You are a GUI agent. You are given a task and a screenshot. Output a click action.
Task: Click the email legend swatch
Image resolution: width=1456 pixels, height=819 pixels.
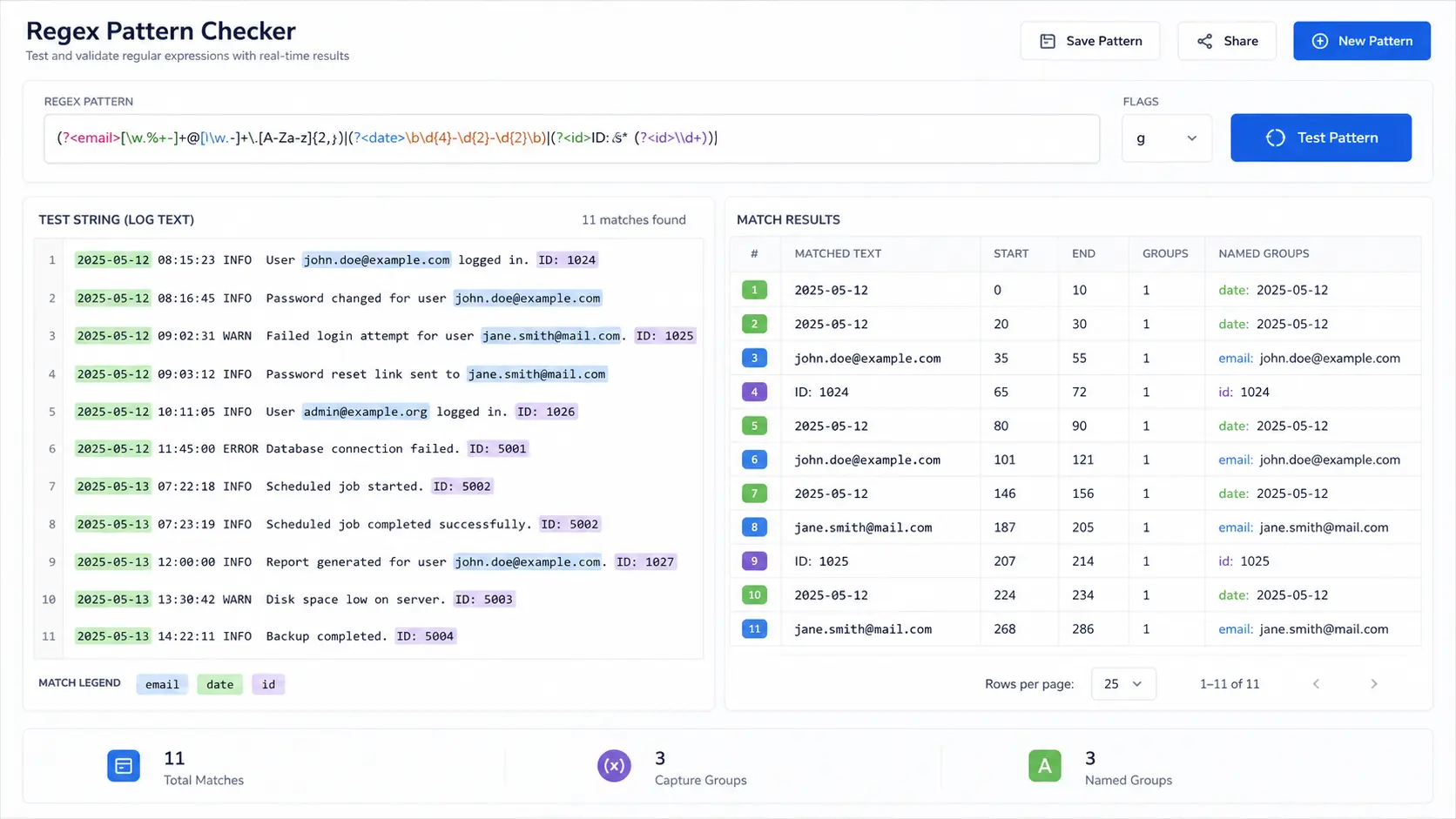coord(162,684)
